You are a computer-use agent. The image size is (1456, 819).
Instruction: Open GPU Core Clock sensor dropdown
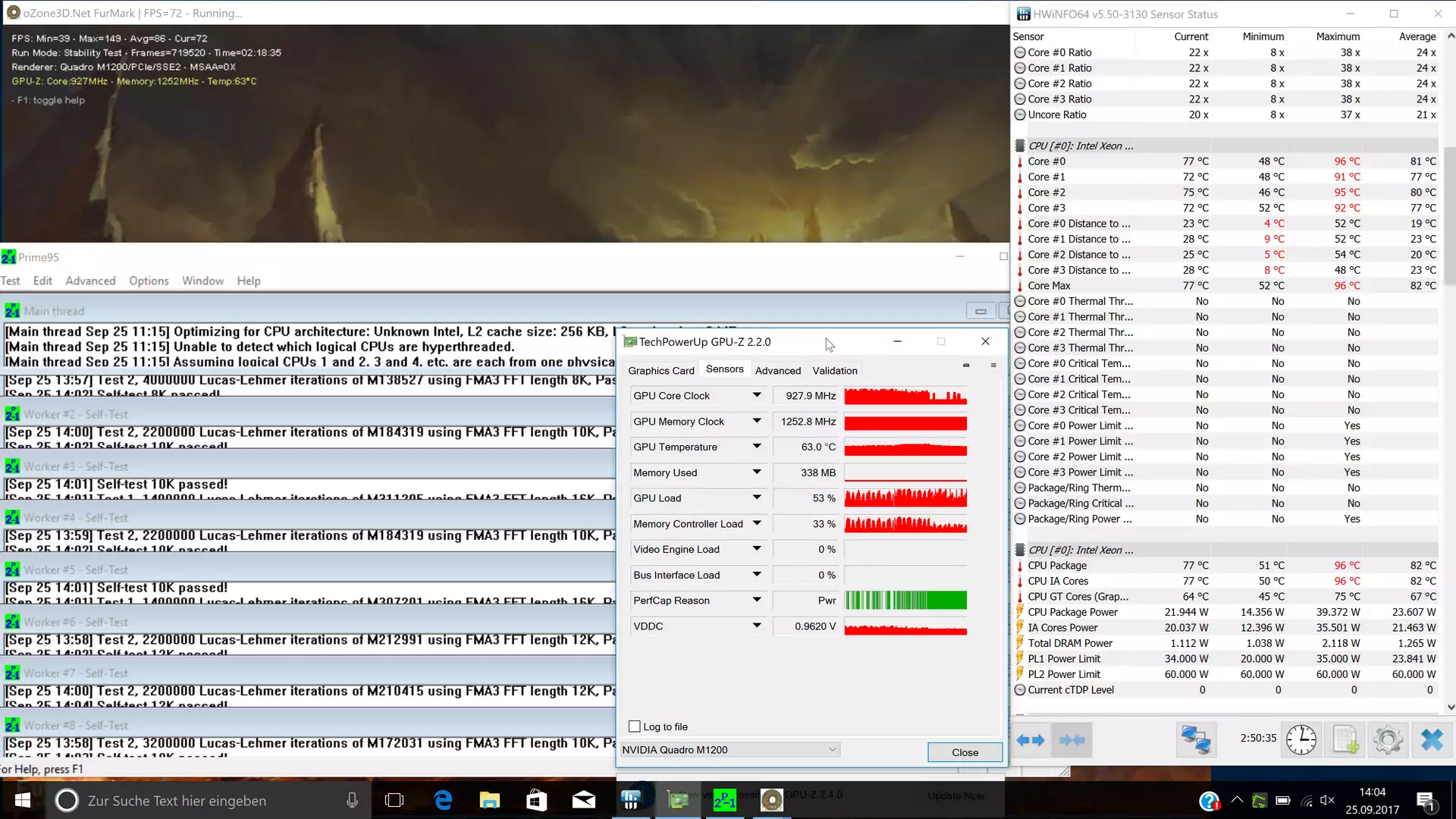point(757,395)
